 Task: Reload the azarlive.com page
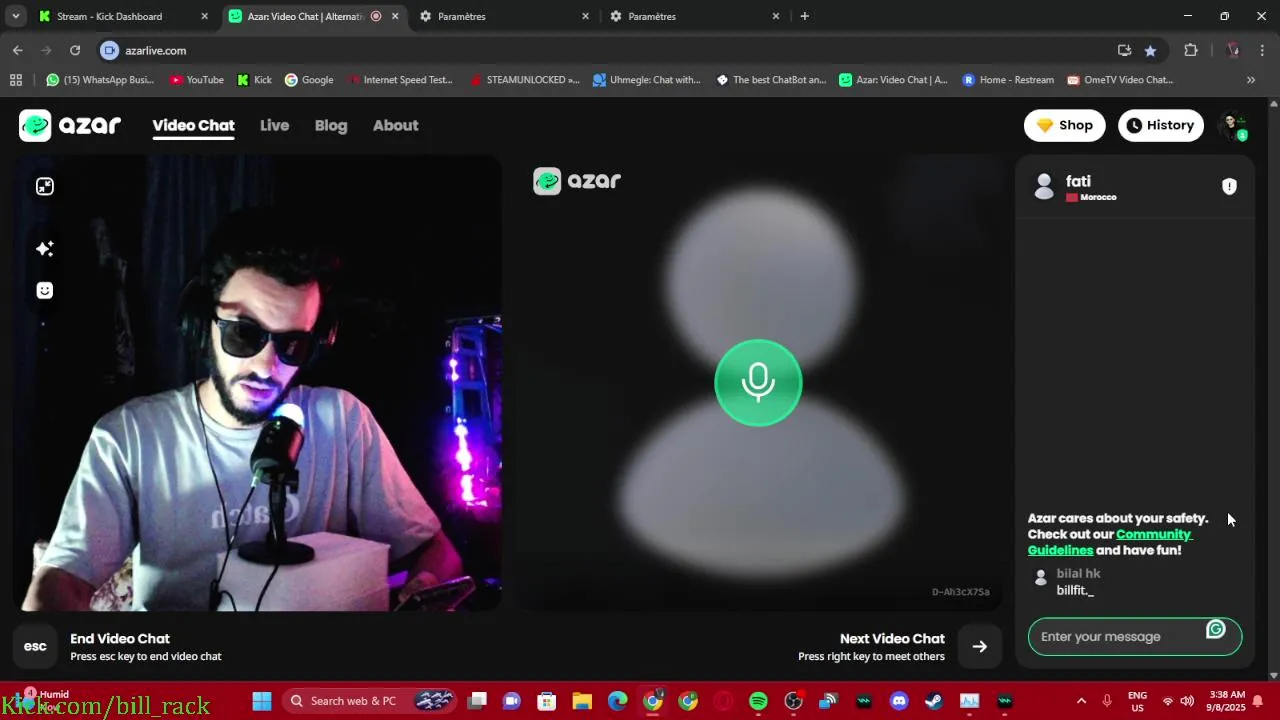(75, 50)
